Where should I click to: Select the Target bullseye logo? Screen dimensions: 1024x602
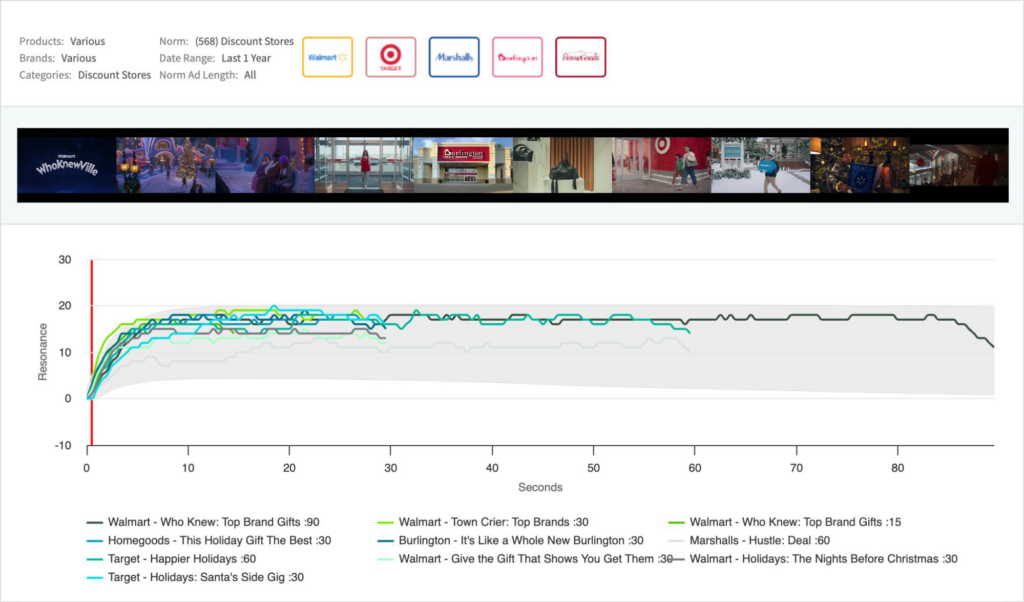click(390, 58)
